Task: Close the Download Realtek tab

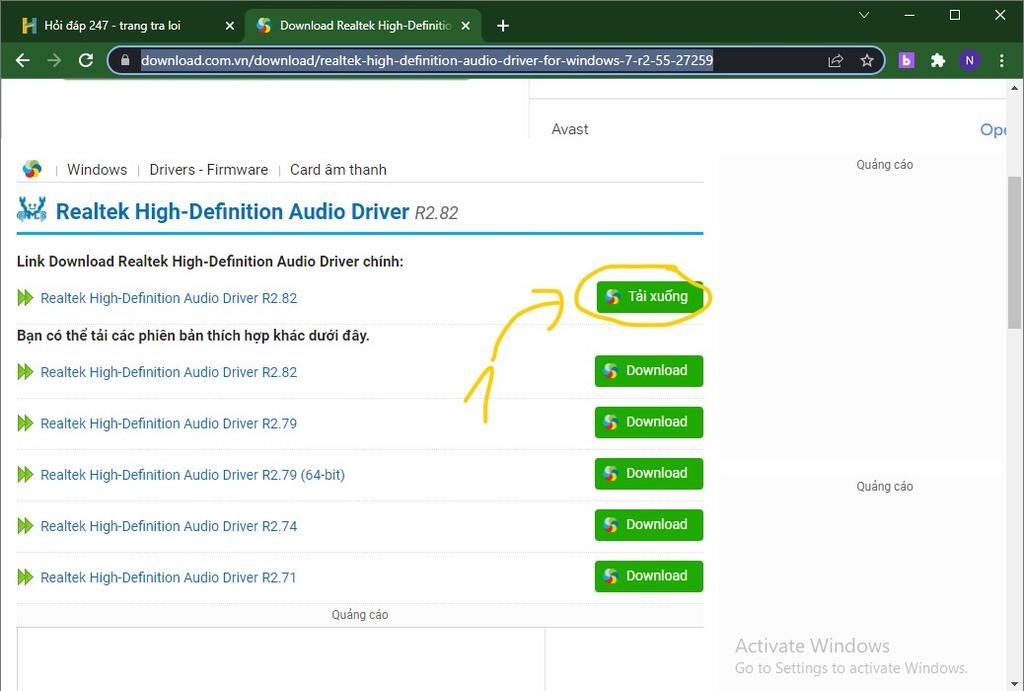Action: 465,25
